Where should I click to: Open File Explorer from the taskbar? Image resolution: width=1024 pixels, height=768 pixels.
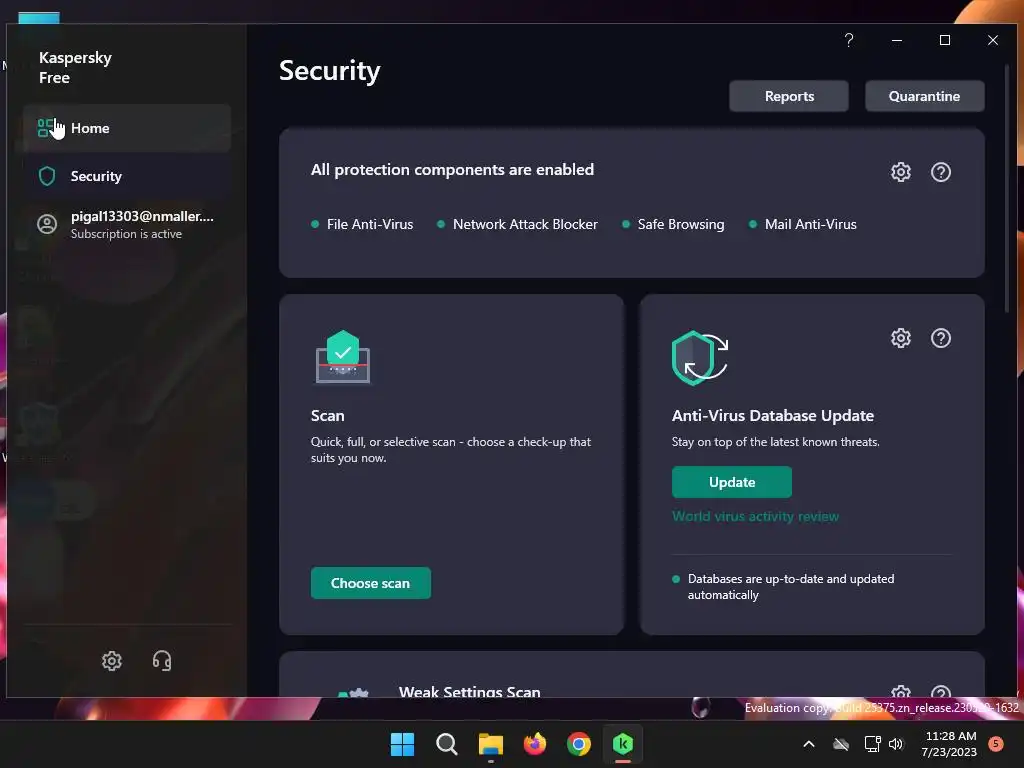point(490,744)
